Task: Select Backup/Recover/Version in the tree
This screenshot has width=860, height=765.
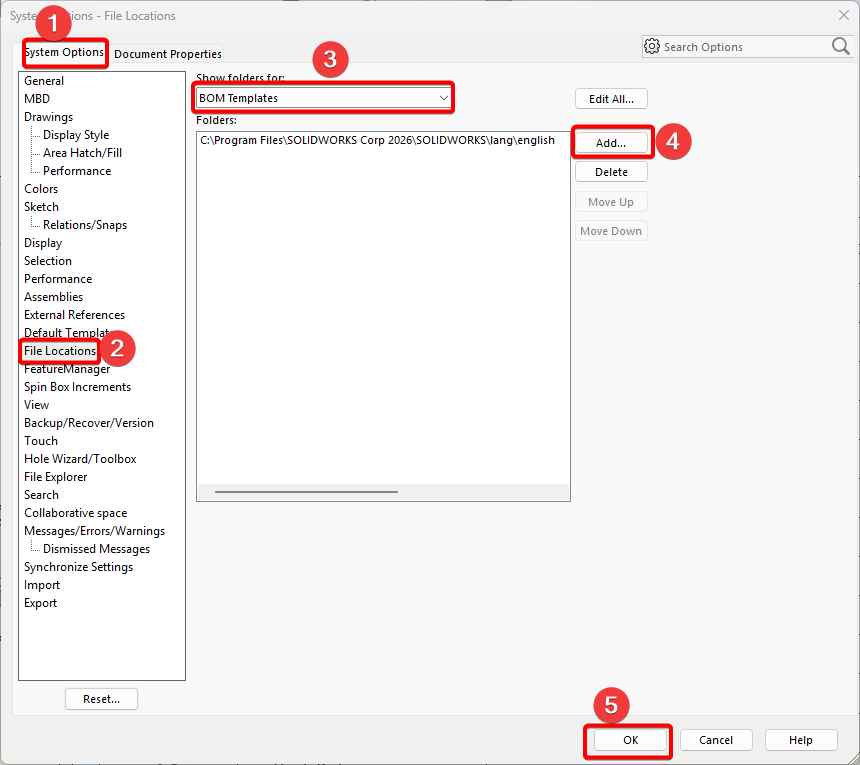Action: click(89, 423)
